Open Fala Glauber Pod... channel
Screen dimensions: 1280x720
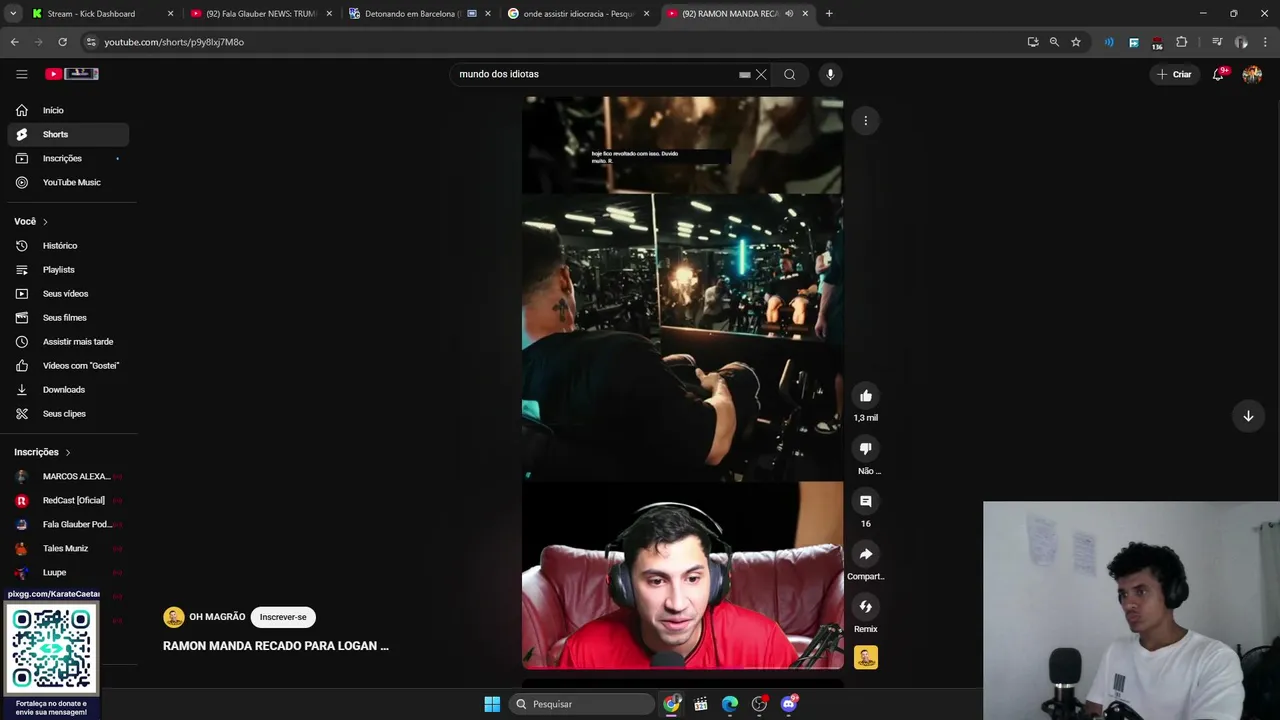click(68, 524)
